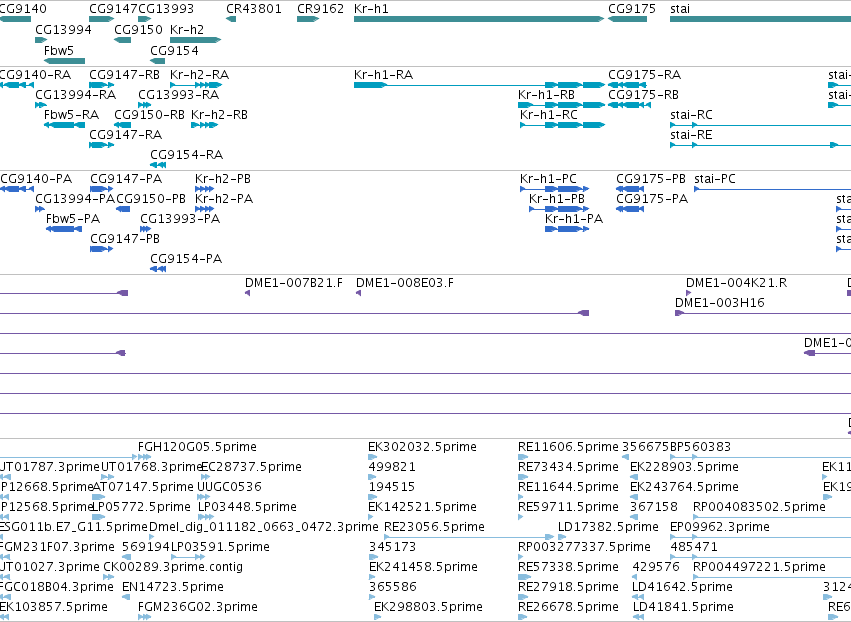Screen dimensions: 851x622
Task: Click the stai-RE transcript label
Action: coord(691,135)
